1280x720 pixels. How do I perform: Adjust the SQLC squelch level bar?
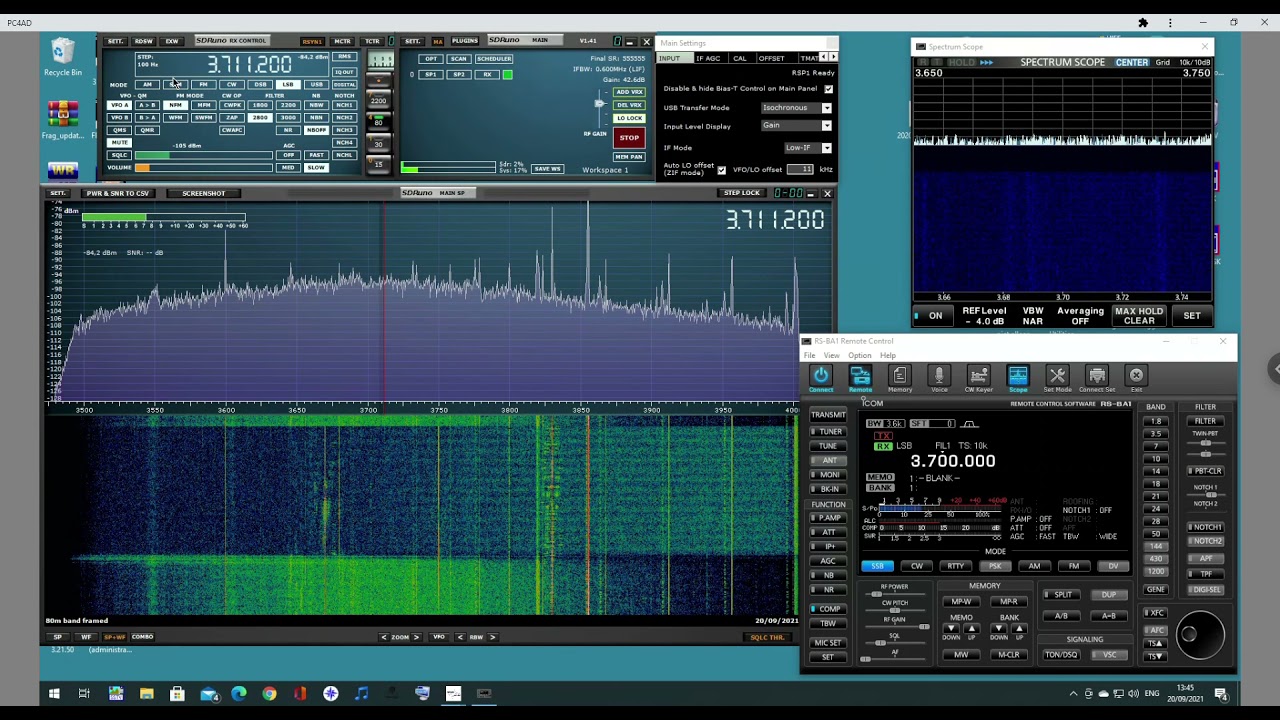click(x=203, y=155)
